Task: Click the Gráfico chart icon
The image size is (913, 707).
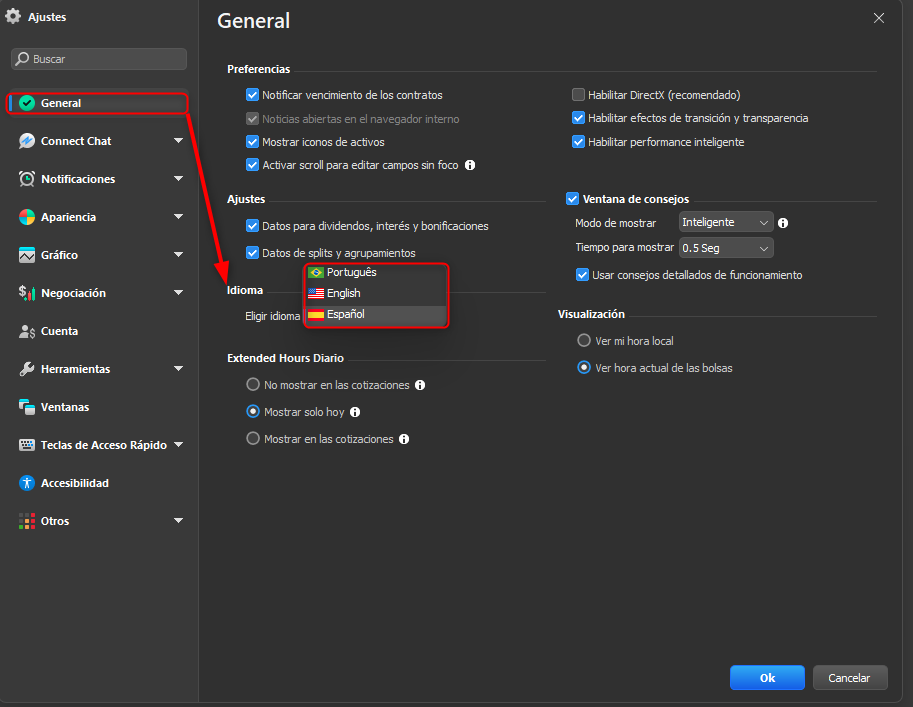Action: [27, 255]
